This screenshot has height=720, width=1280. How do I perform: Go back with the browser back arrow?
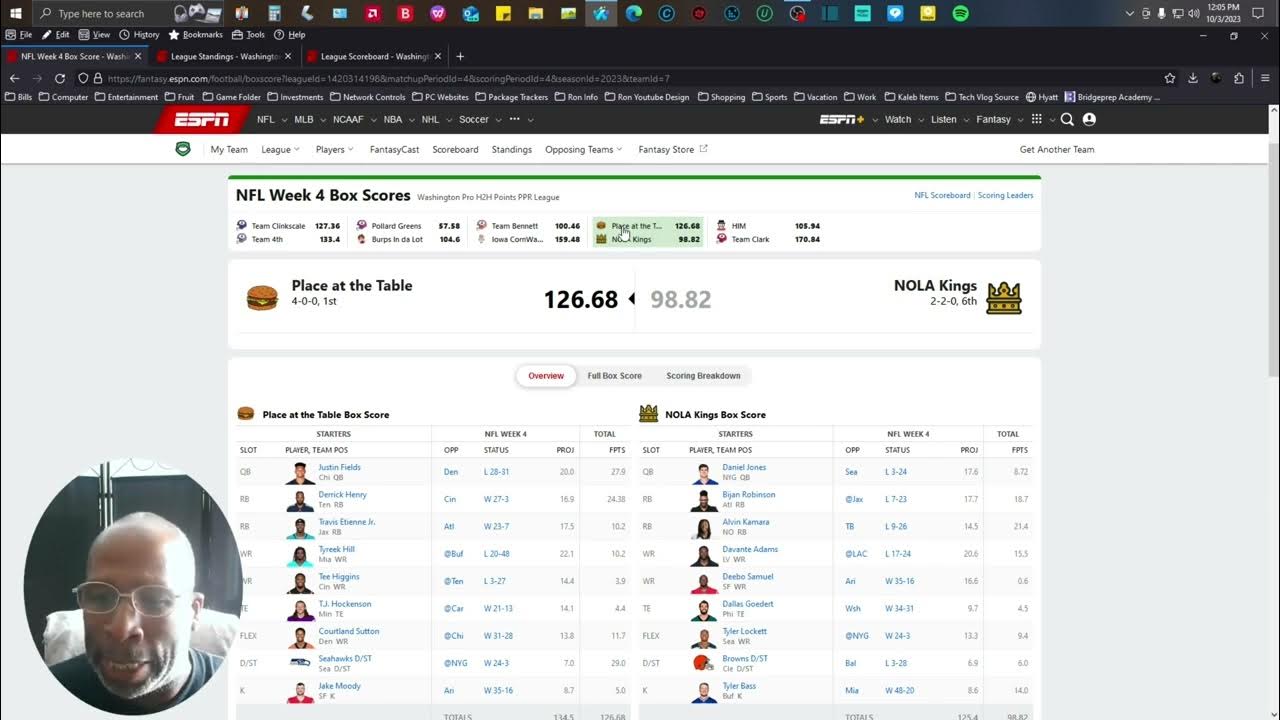pos(14,78)
